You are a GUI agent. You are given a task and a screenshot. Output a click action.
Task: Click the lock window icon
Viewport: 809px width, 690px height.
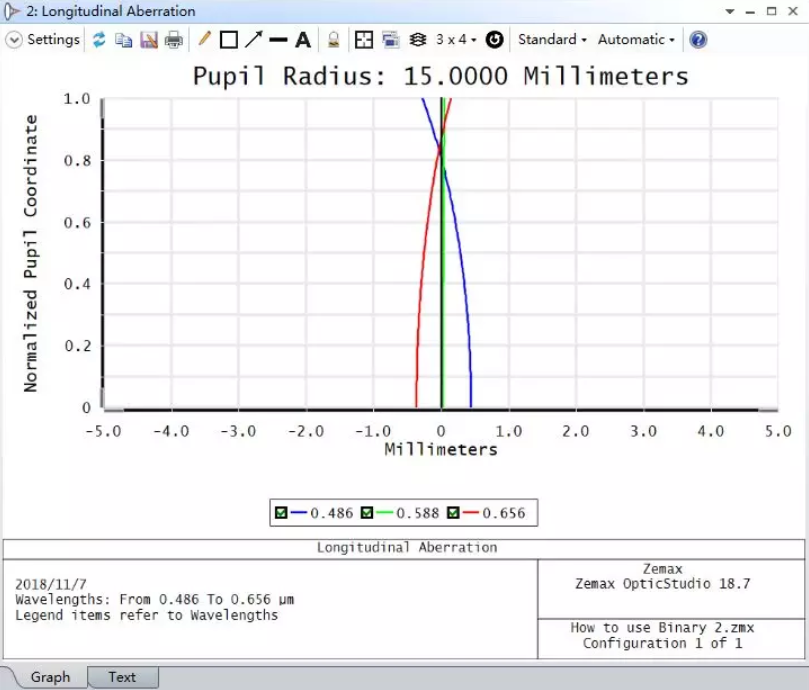pos(333,40)
